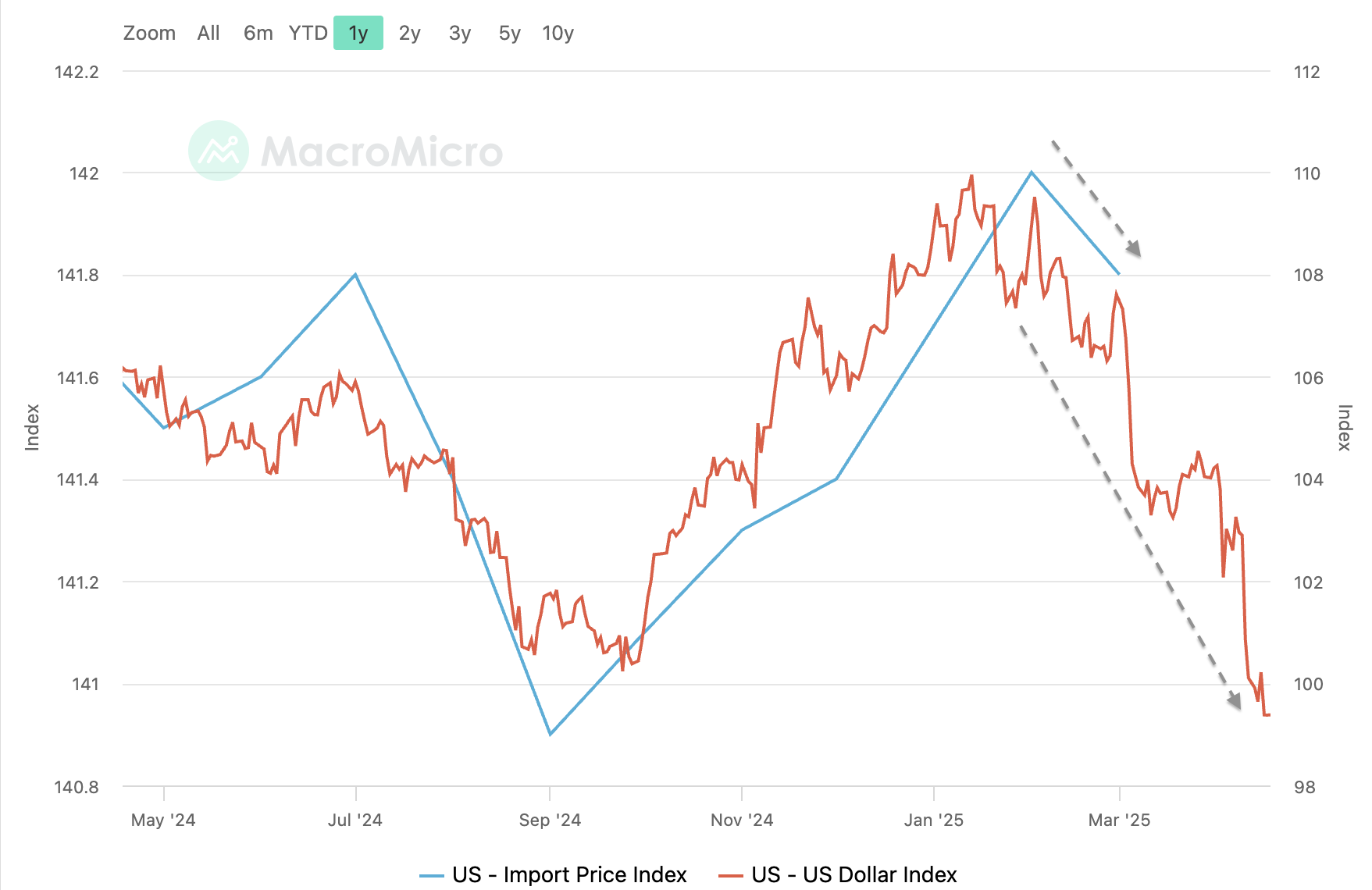Click the Import Price Index peak point
Image resolution: width=1372 pixels, height=890 pixels.
[1032, 173]
